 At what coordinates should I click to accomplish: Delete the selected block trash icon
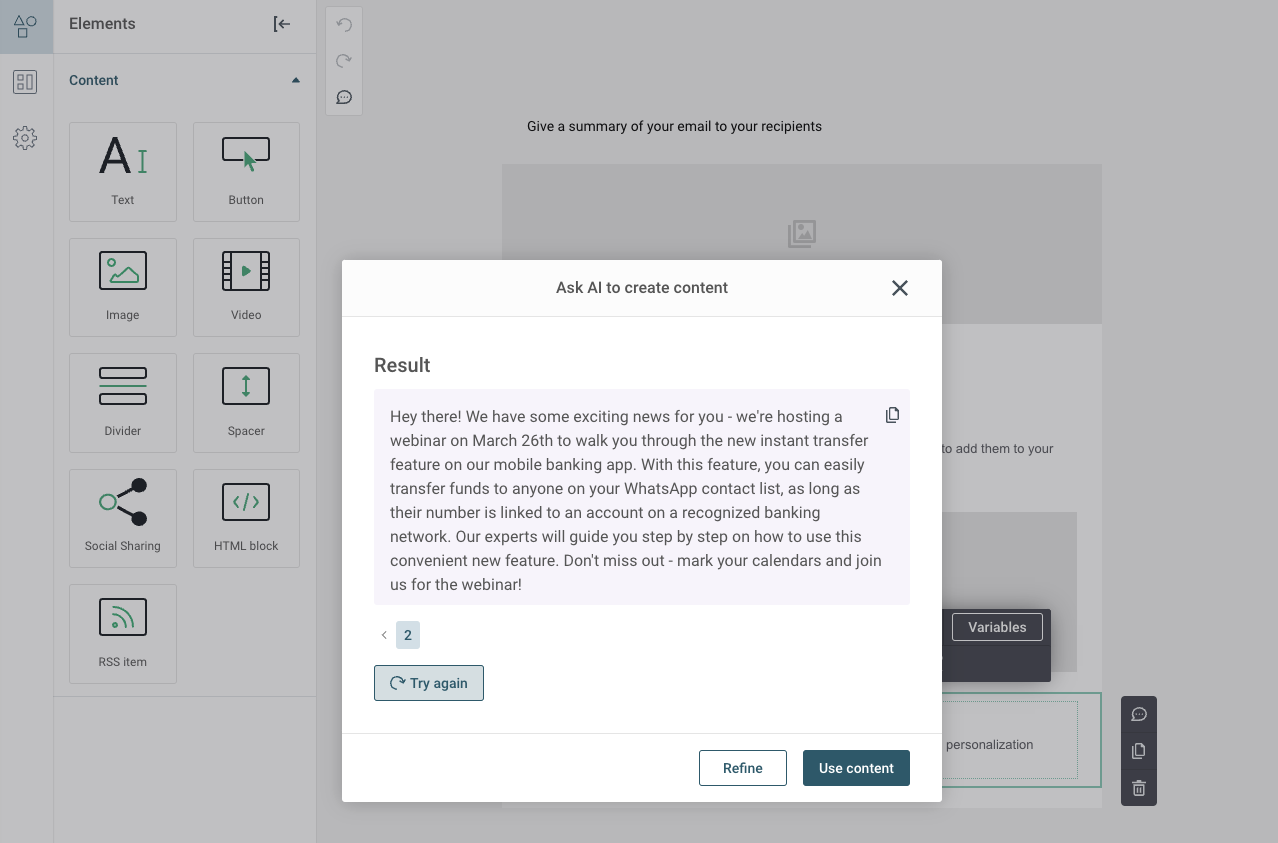pos(1139,788)
